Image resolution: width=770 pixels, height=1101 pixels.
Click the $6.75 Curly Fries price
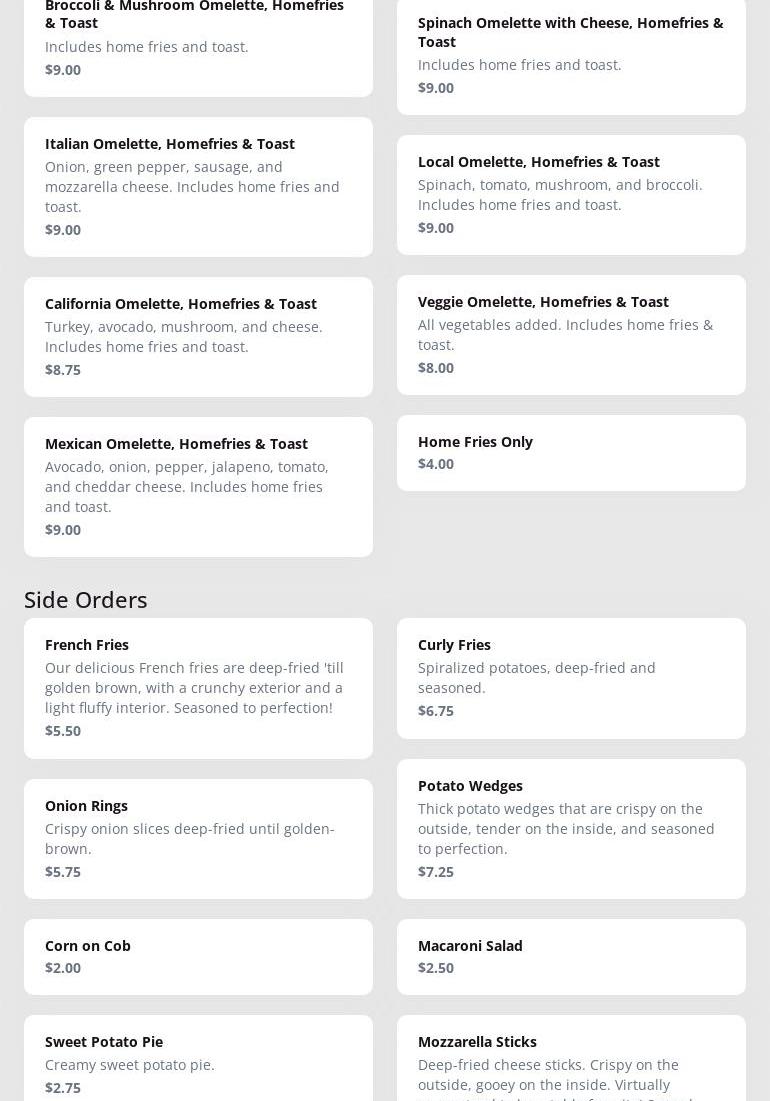coord(436,711)
